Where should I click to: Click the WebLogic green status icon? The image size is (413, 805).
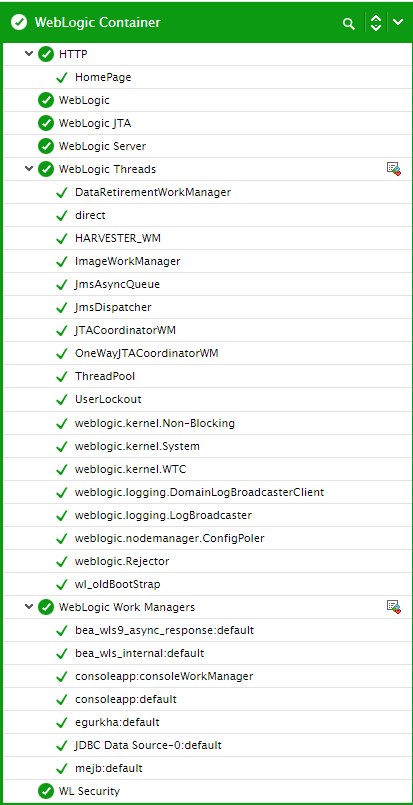pyautogui.click(x=46, y=100)
